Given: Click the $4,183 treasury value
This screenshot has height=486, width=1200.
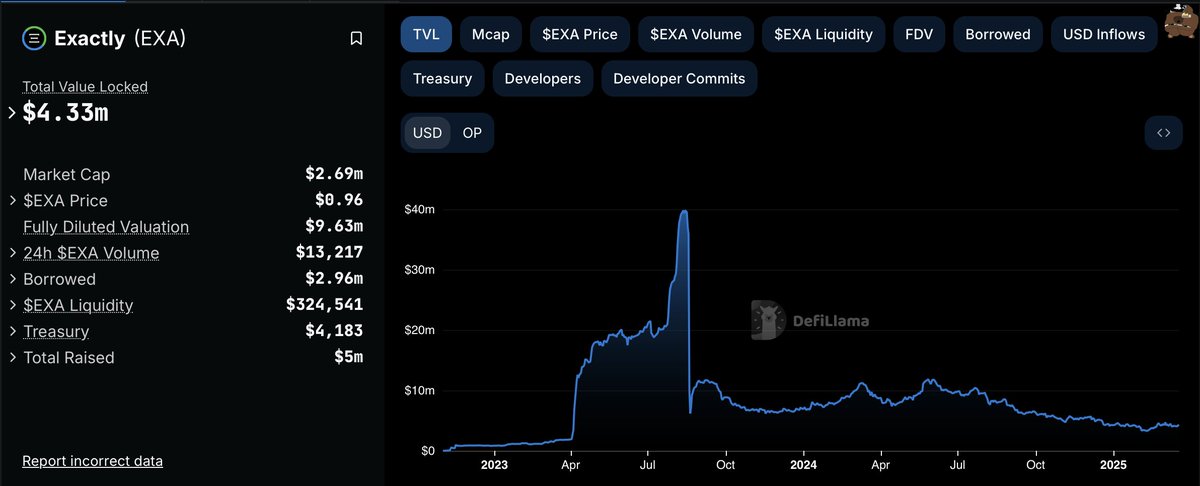Looking at the screenshot, I should point(334,331).
